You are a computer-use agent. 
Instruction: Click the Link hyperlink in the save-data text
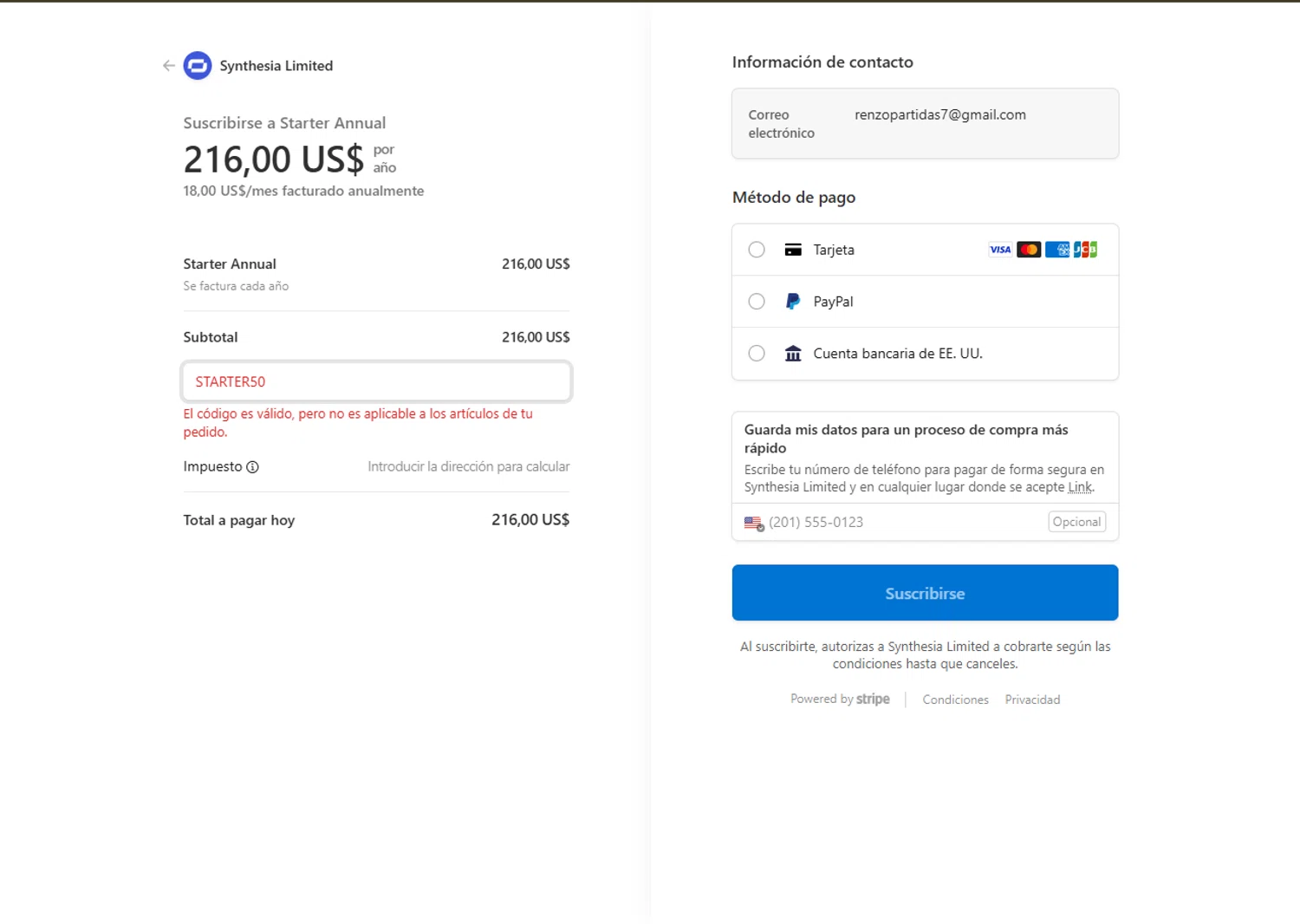pyautogui.click(x=1080, y=487)
